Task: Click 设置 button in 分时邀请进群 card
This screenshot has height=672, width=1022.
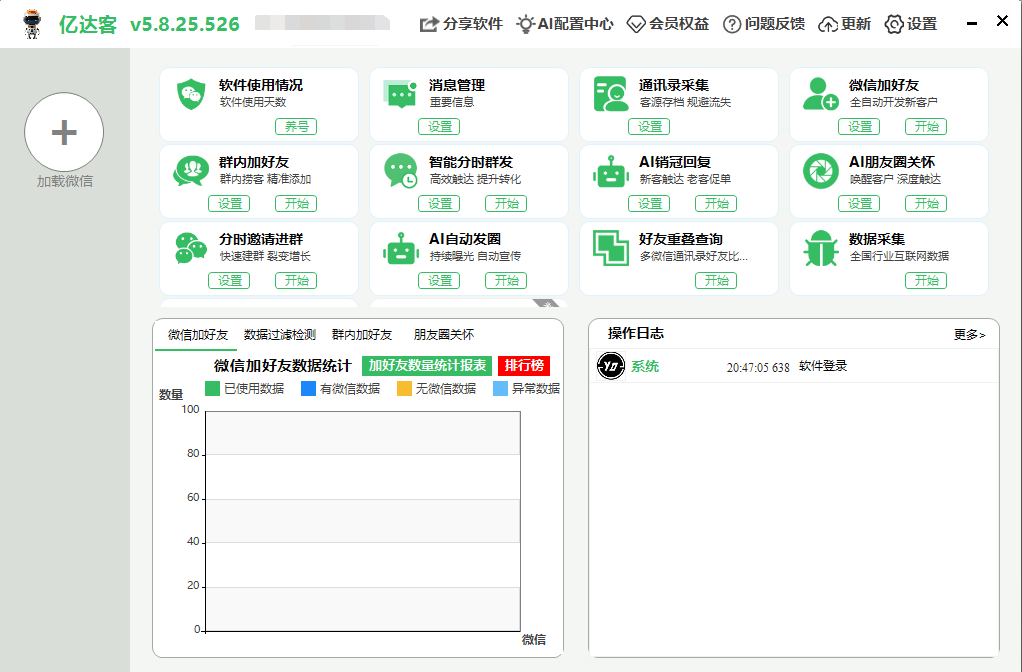Action: pyautogui.click(x=229, y=280)
